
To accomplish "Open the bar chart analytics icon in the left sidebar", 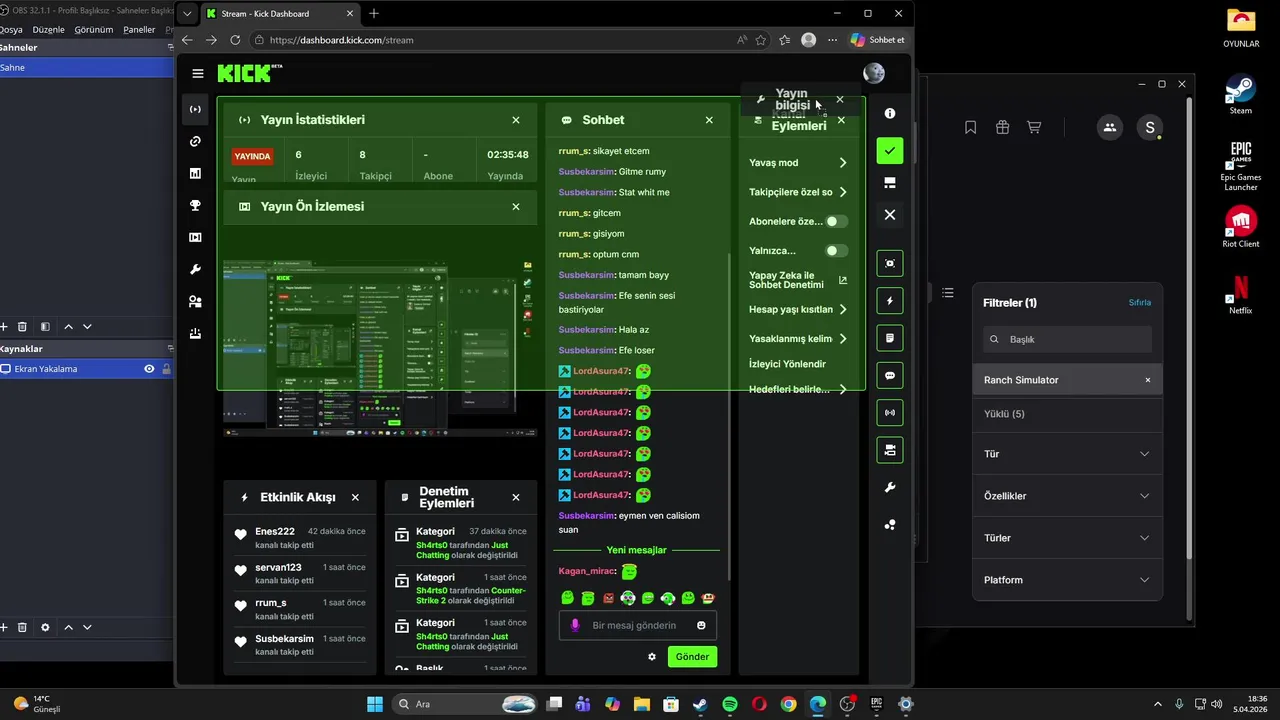I will click(x=195, y=173).
